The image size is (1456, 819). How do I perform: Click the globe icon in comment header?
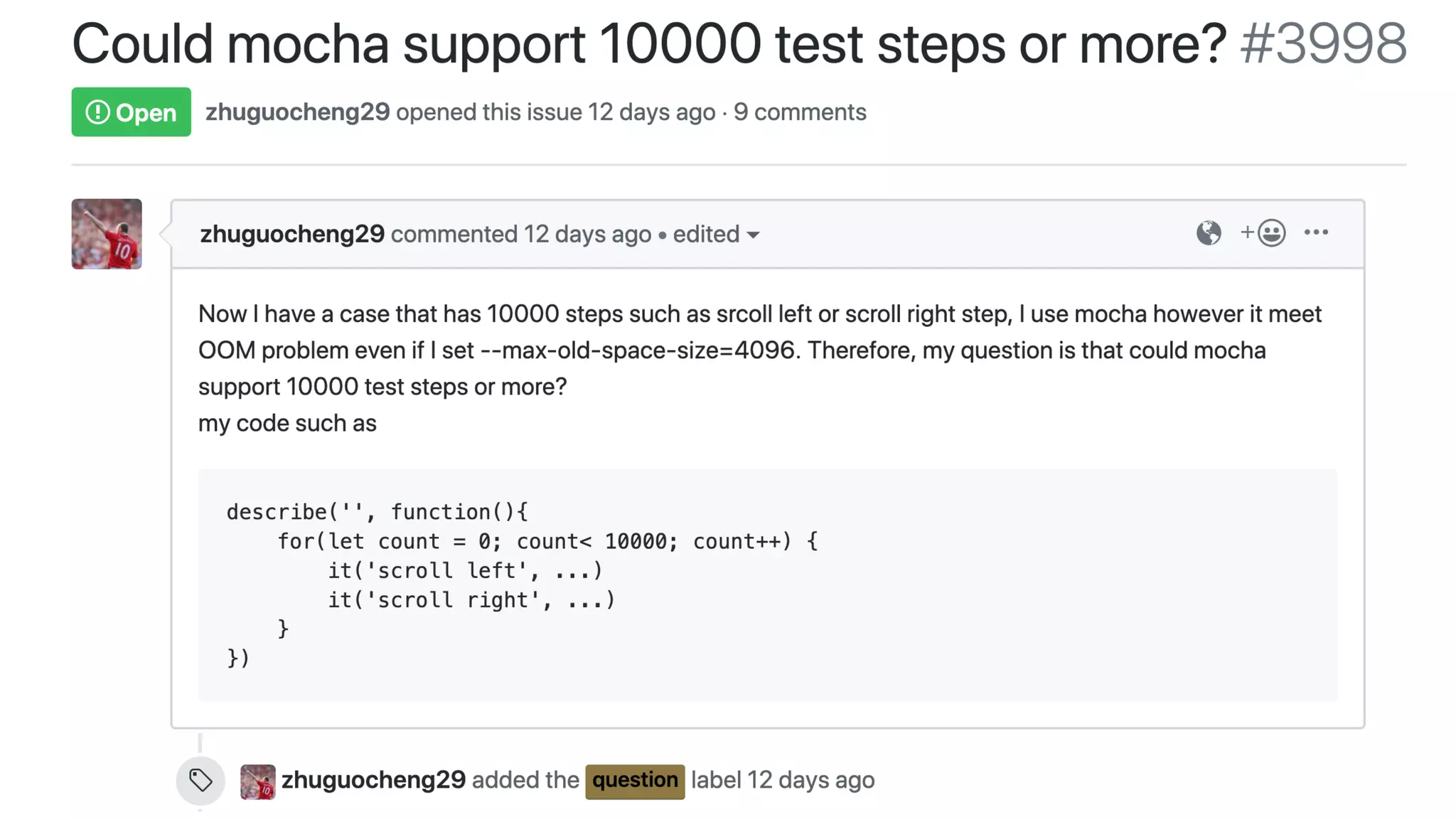(1208, 233)
